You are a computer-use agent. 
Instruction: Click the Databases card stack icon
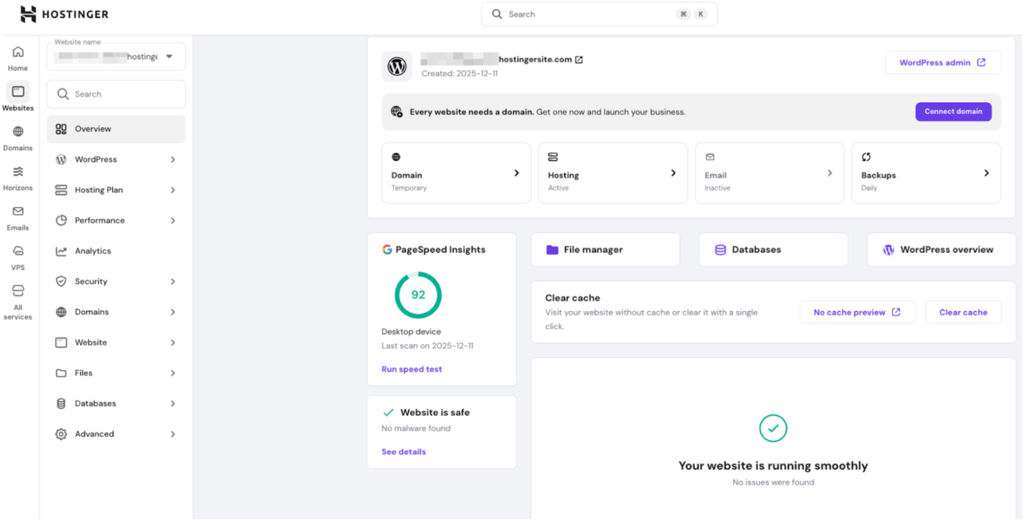pyautogui.click(x=720, y=250)
